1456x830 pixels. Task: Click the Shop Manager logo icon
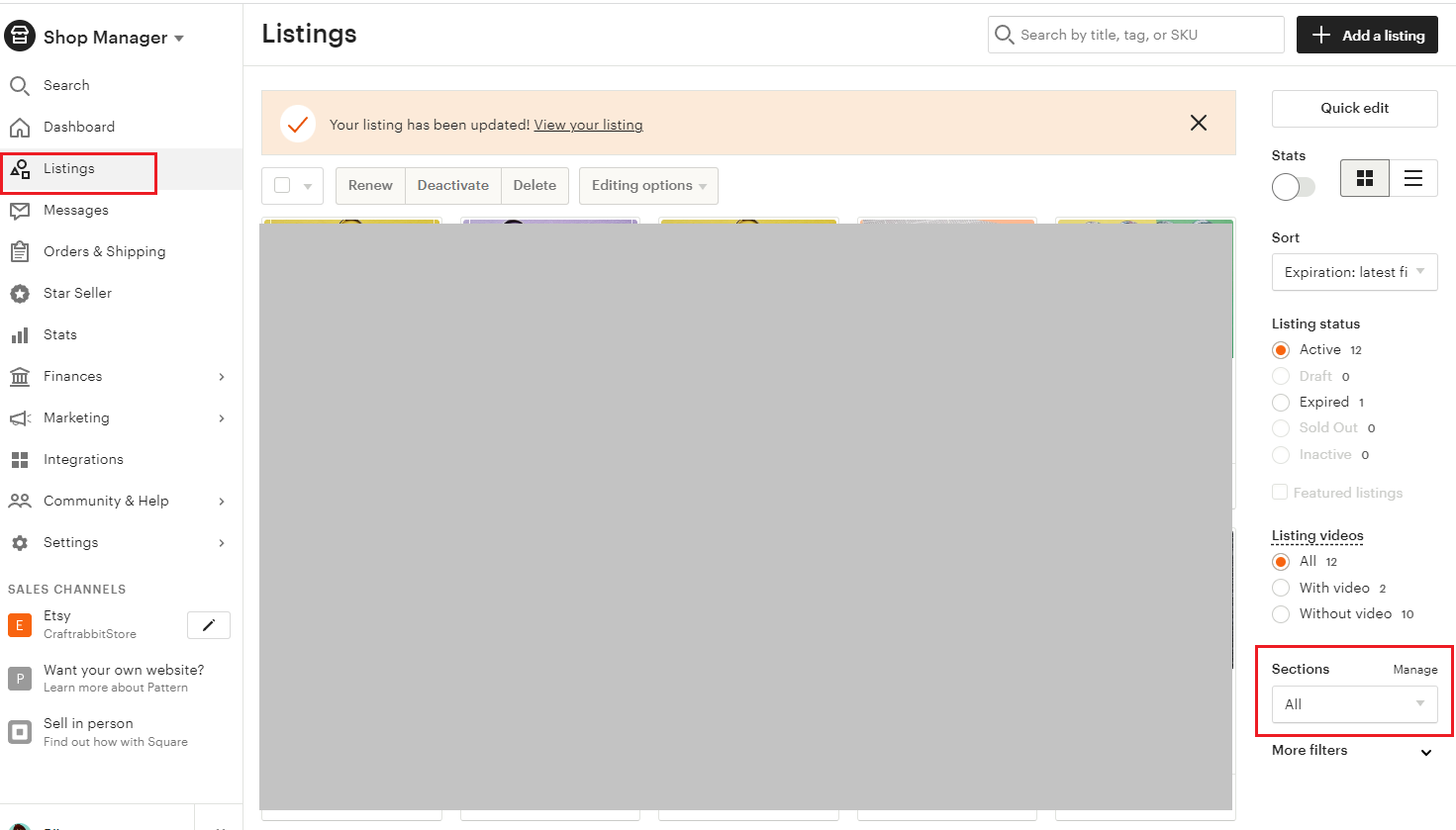click(20, 36)
